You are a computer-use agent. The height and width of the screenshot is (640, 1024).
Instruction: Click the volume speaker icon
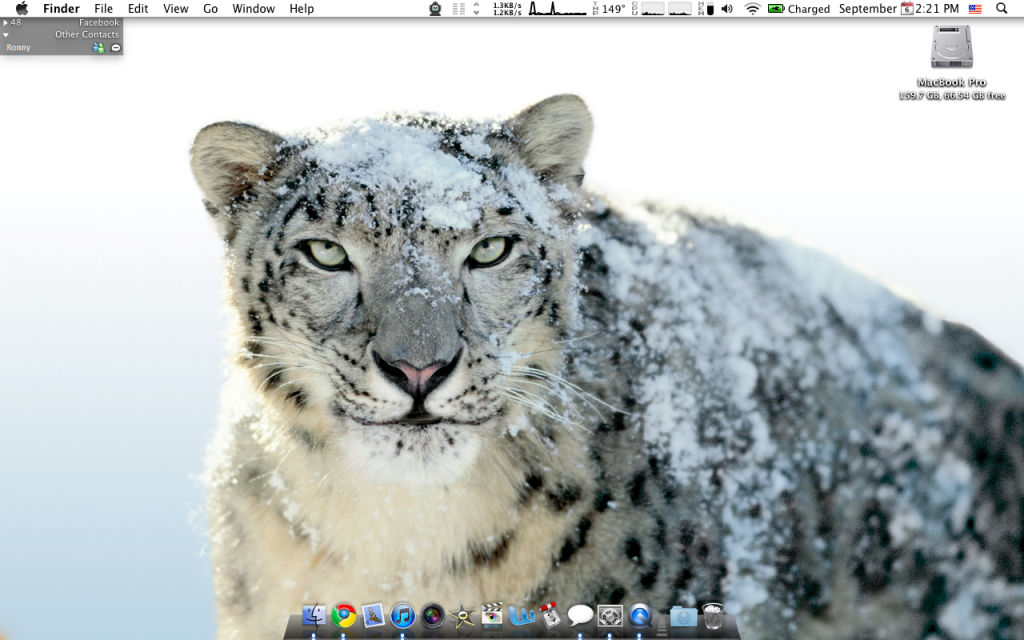coord(727,8)
